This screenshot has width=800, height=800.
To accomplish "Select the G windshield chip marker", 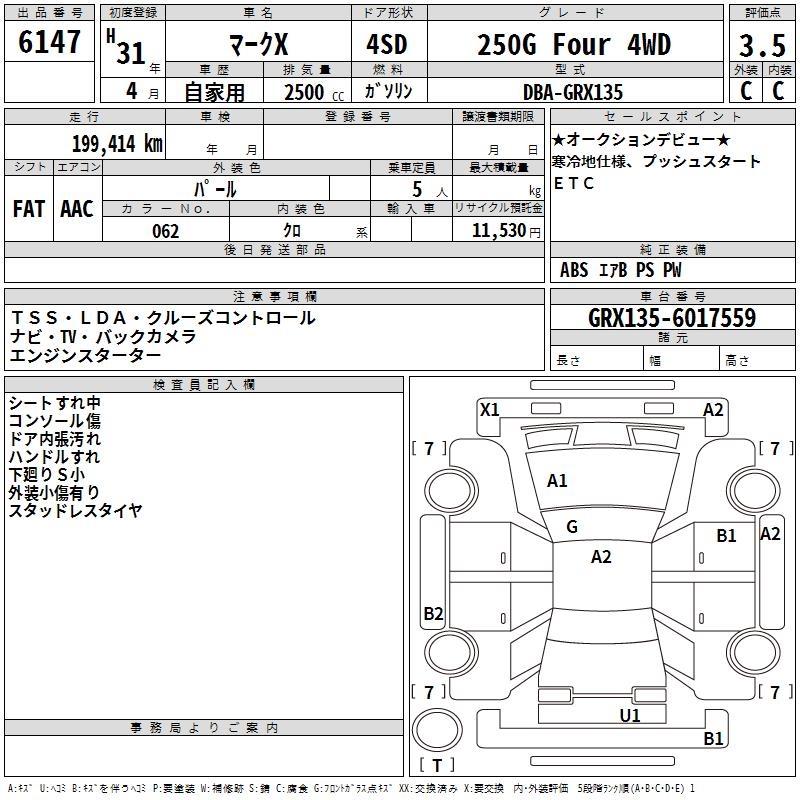I will coord(572,527).
